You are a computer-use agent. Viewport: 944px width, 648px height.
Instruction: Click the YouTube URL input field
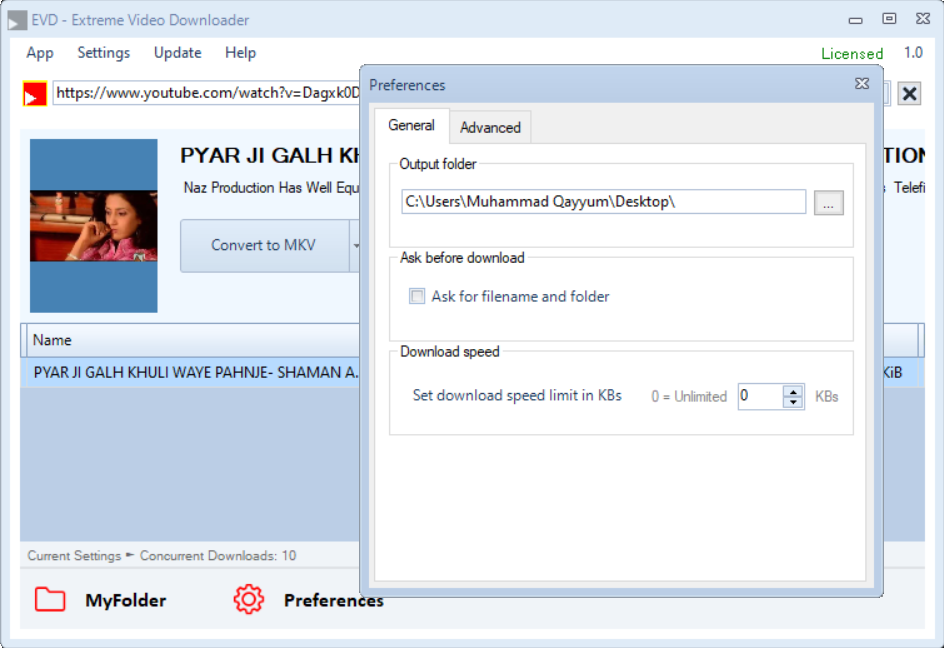[x=206, y=93]
